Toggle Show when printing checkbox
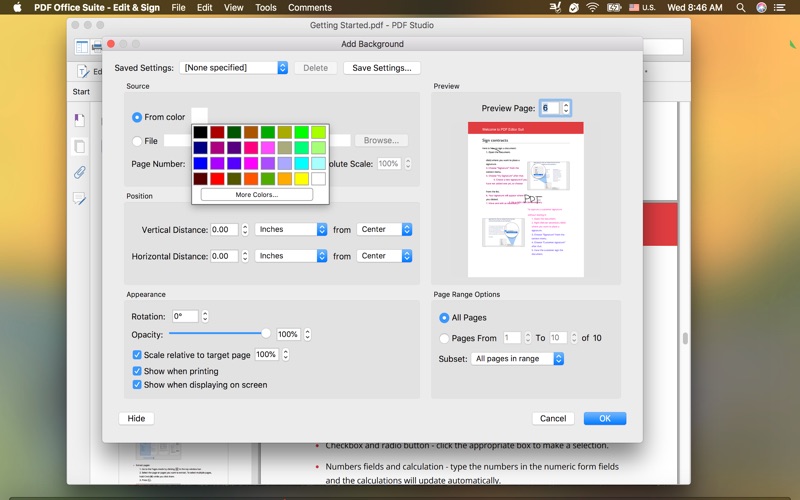This screenshot has width=800, height=500. coord(137,371)
